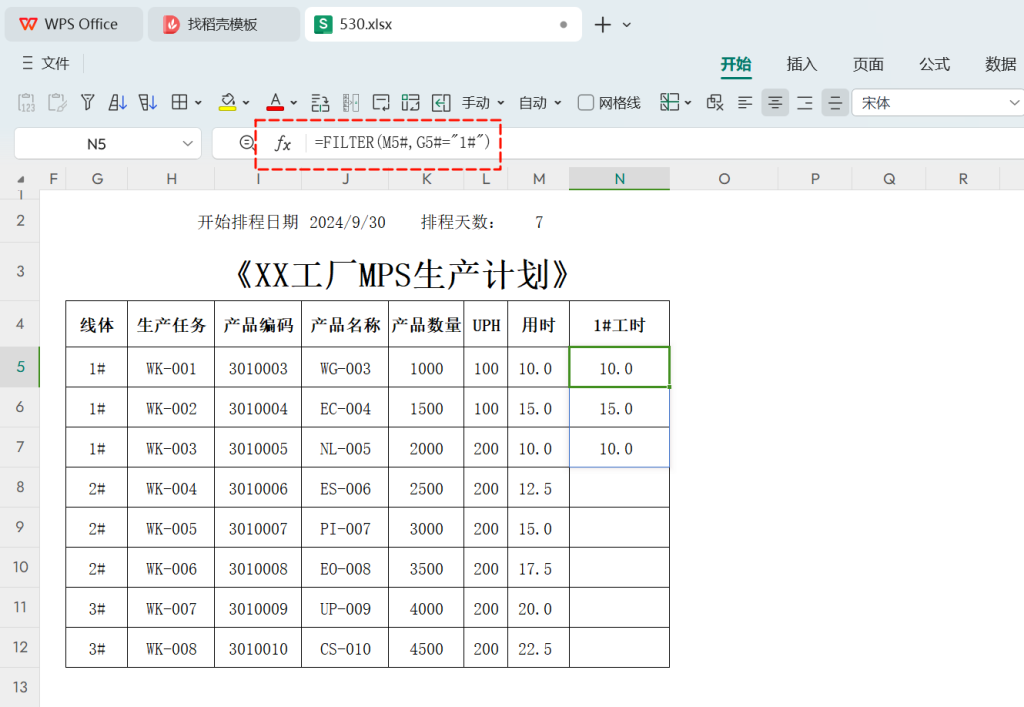Click the box with green left-arrow icon
Viewport: 1024px width, 707px height.
(441, 102)
